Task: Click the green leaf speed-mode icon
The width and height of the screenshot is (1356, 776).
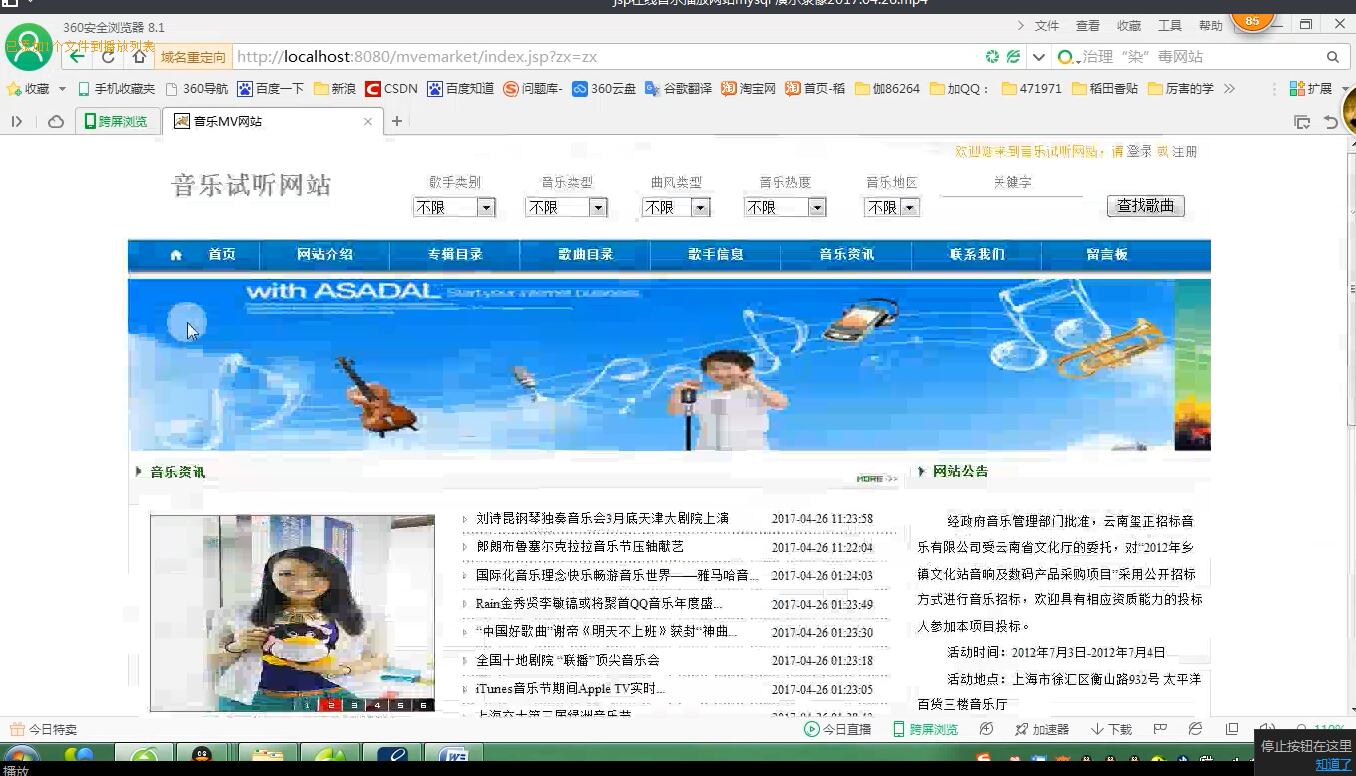Action: tap(1013, 57)
